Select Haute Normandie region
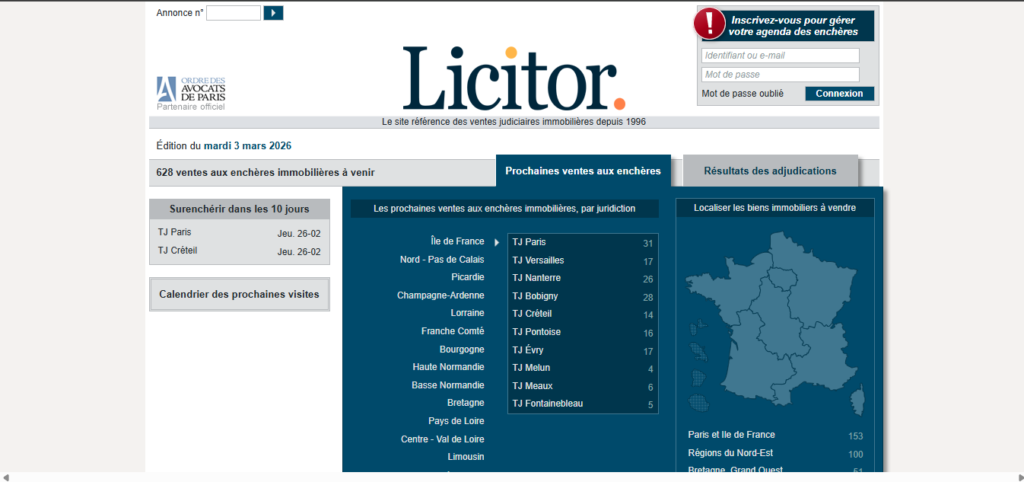Screen dimensions: 1024x482 [449, 367]
